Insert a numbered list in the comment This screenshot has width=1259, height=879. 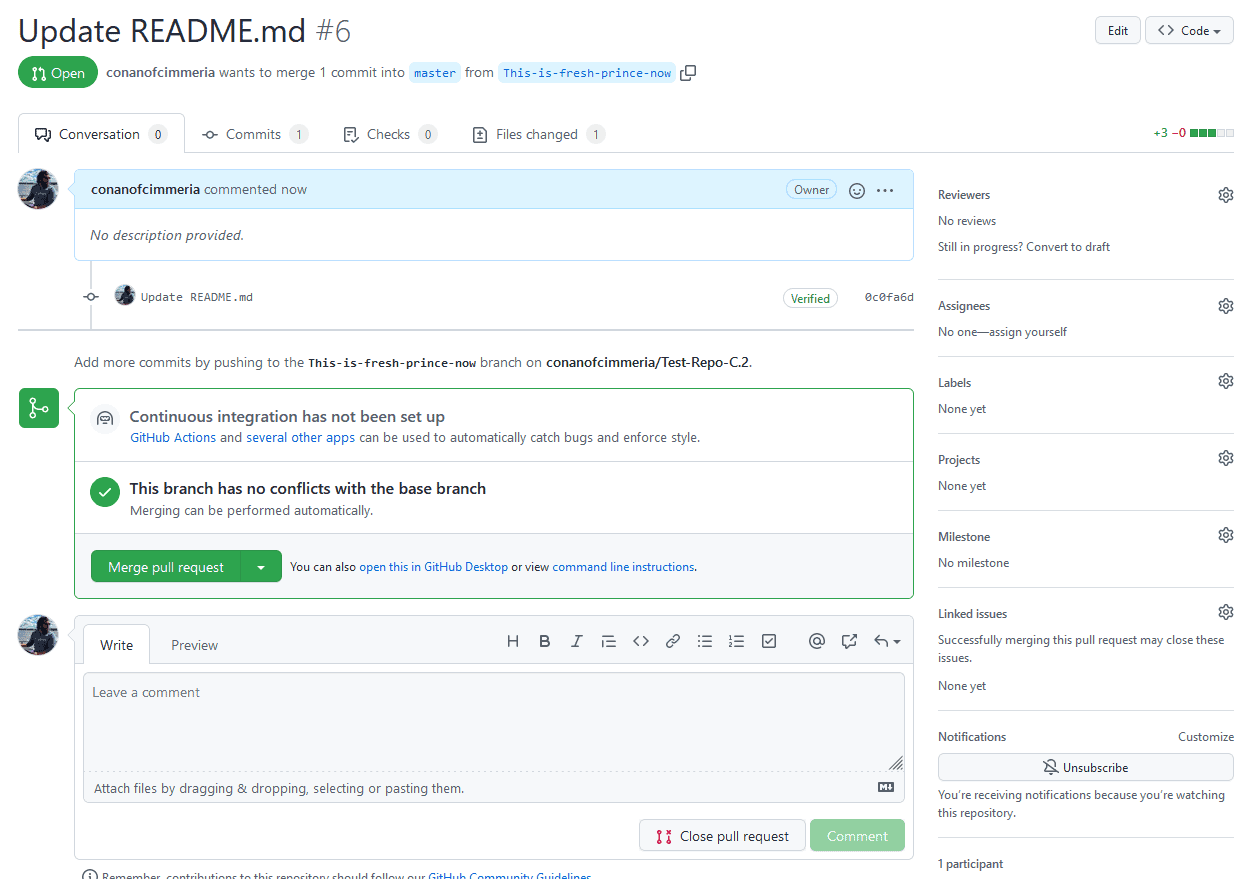tap(737, 641)
